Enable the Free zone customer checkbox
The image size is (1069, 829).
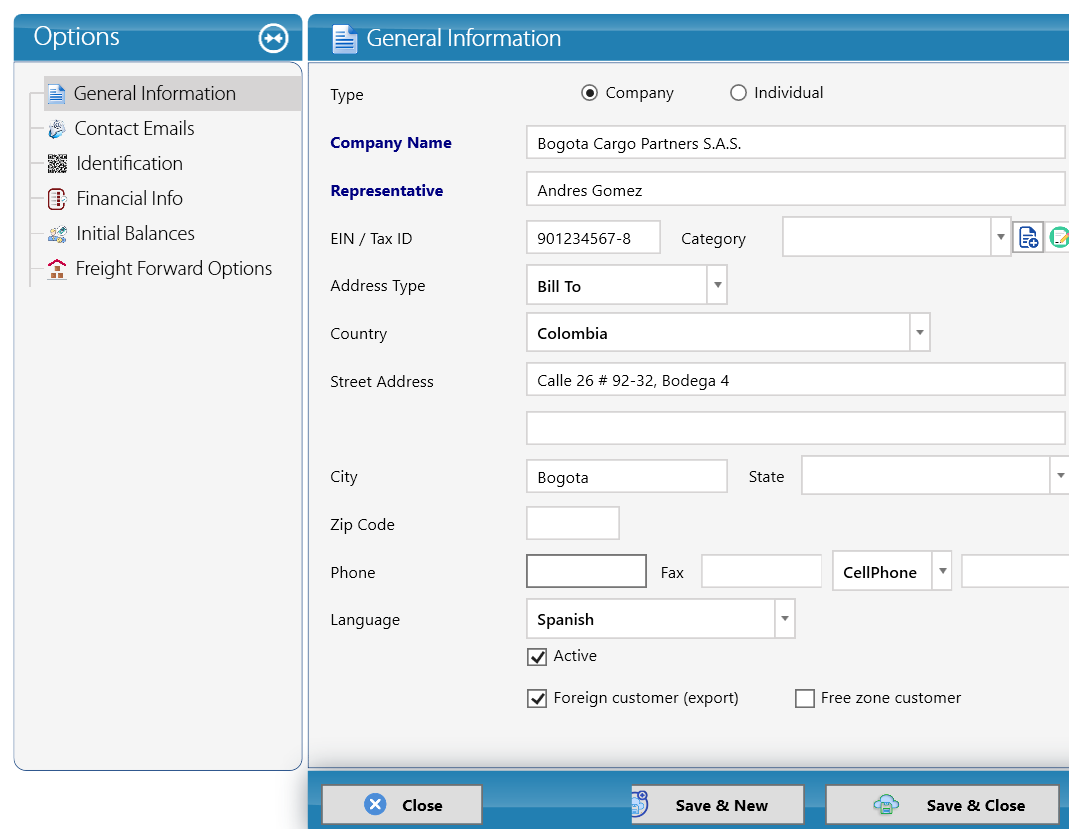click(804, 699)
